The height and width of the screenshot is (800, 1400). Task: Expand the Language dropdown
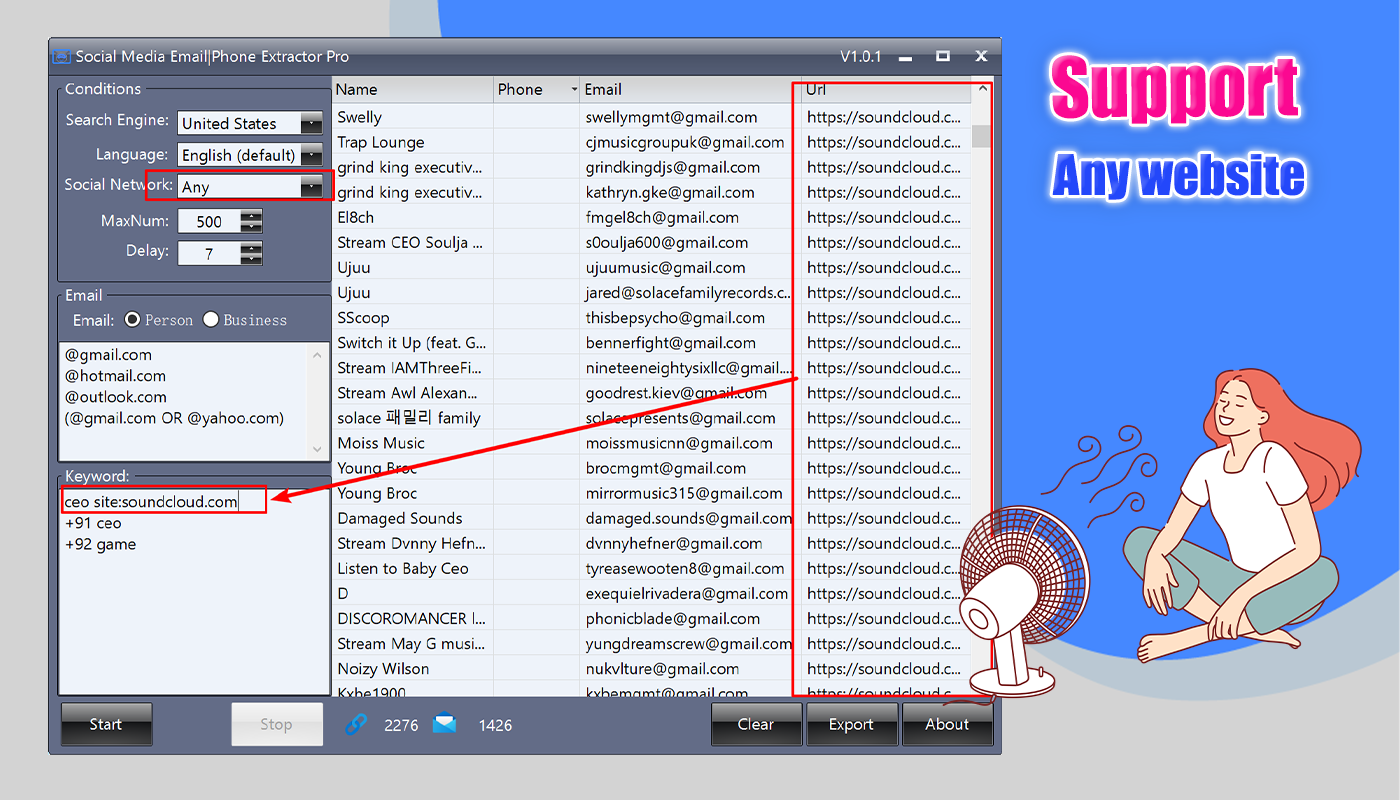pyautogui.click(x=311, y=155)
